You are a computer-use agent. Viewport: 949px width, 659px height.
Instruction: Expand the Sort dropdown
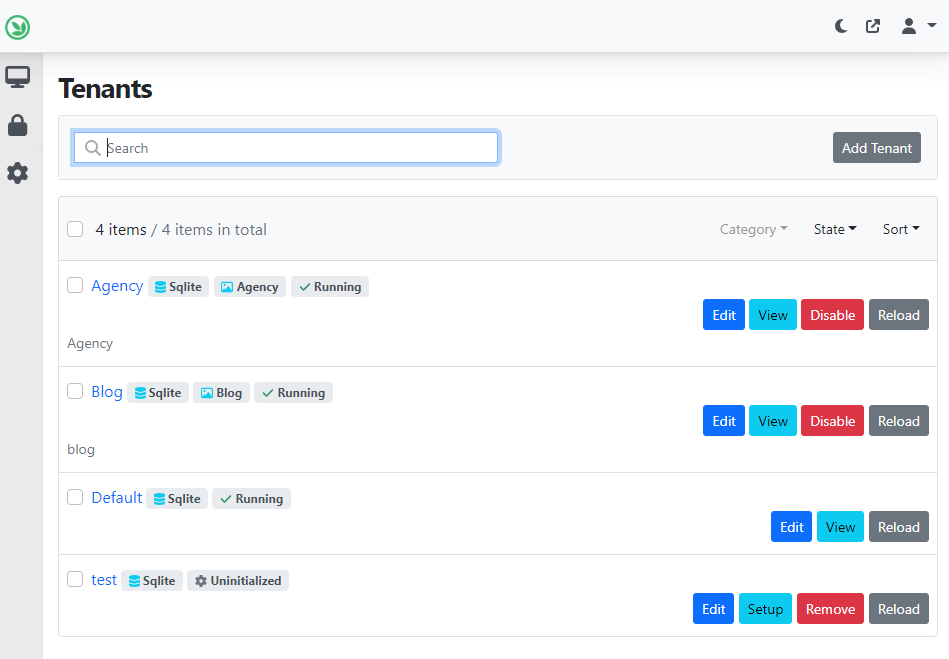[901, 229]
